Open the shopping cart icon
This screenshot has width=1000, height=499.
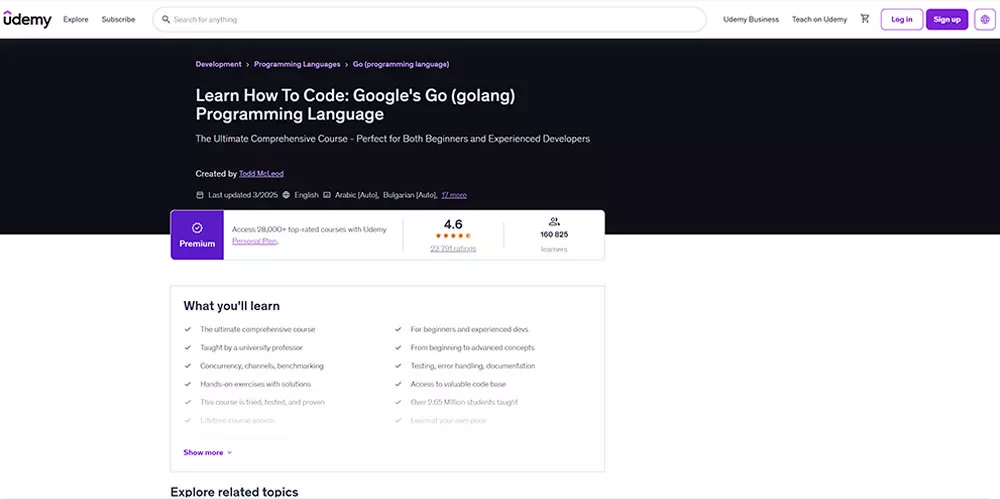[865, 19]
